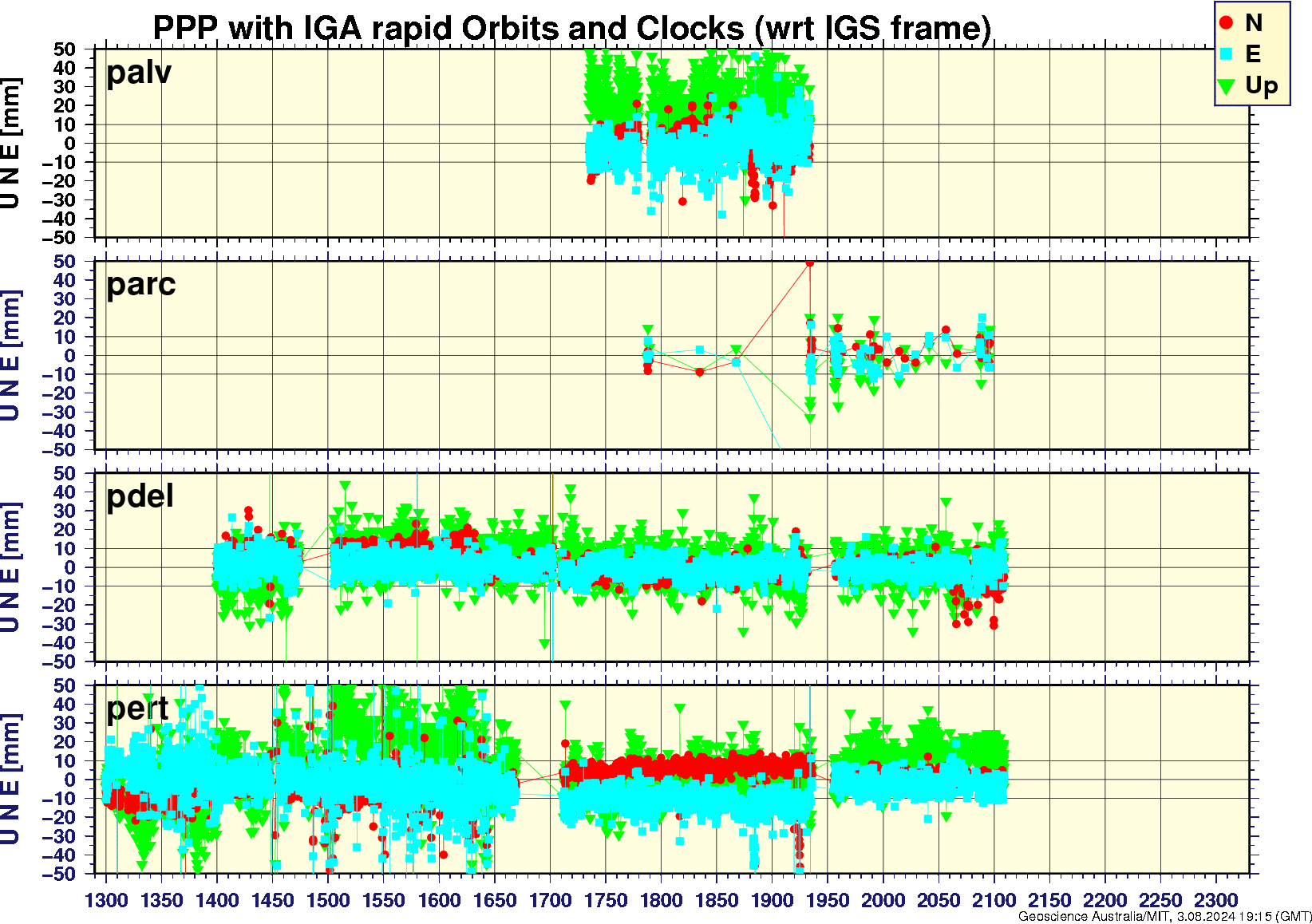This screenshot has width=1312, height=924.
Task: Click the red N legend marker
Action: coord(1227,23)
